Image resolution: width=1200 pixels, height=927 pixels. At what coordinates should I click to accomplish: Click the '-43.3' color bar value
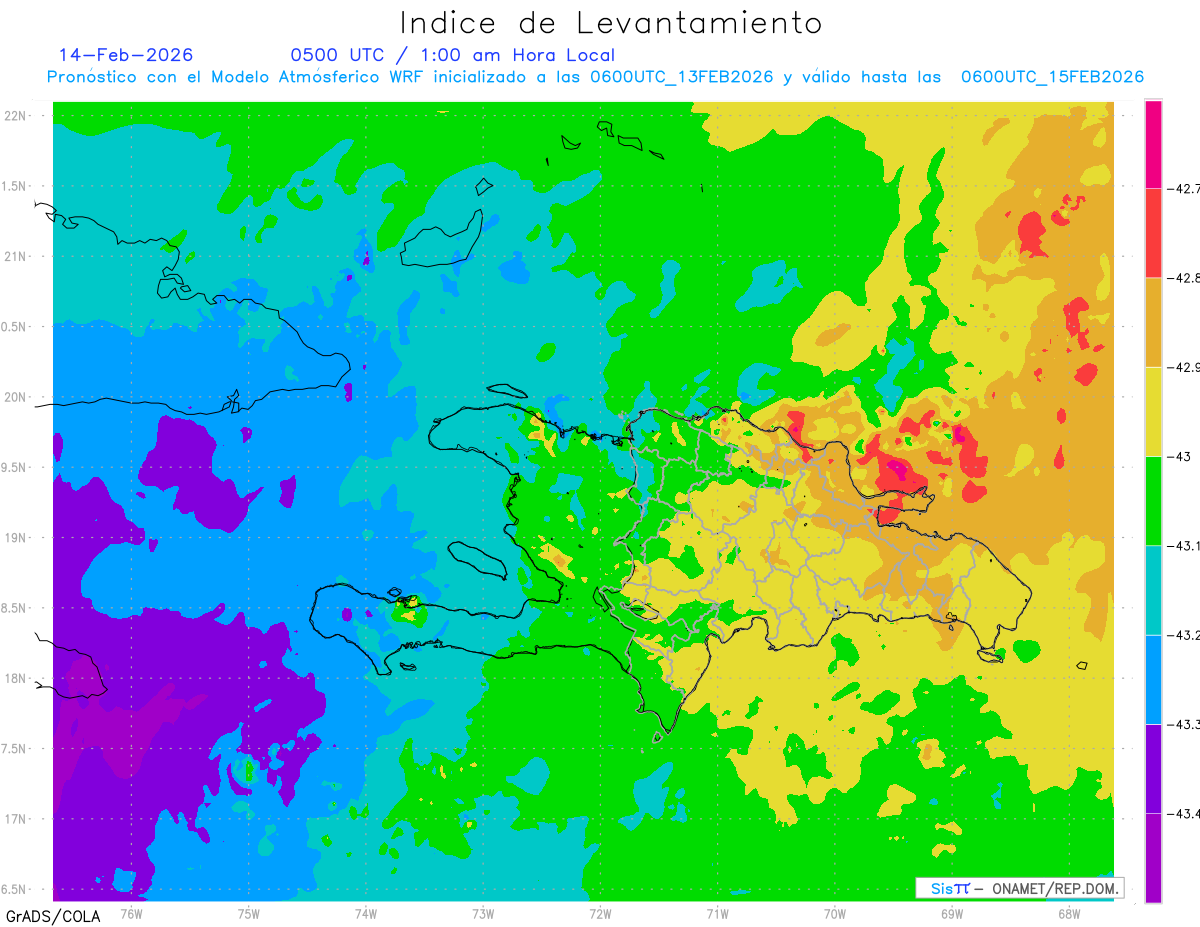click(x=1184, y=724)
